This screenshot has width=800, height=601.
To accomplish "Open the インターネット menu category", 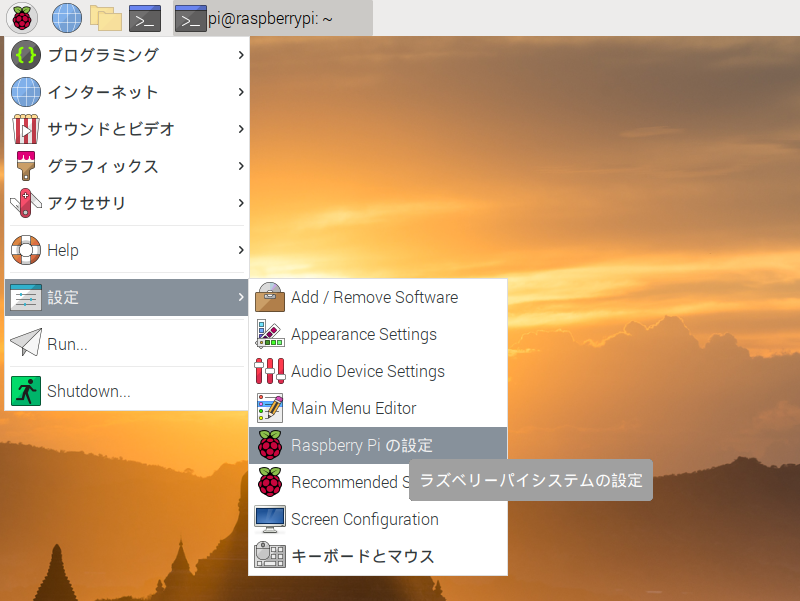I will tap(127, 92).
